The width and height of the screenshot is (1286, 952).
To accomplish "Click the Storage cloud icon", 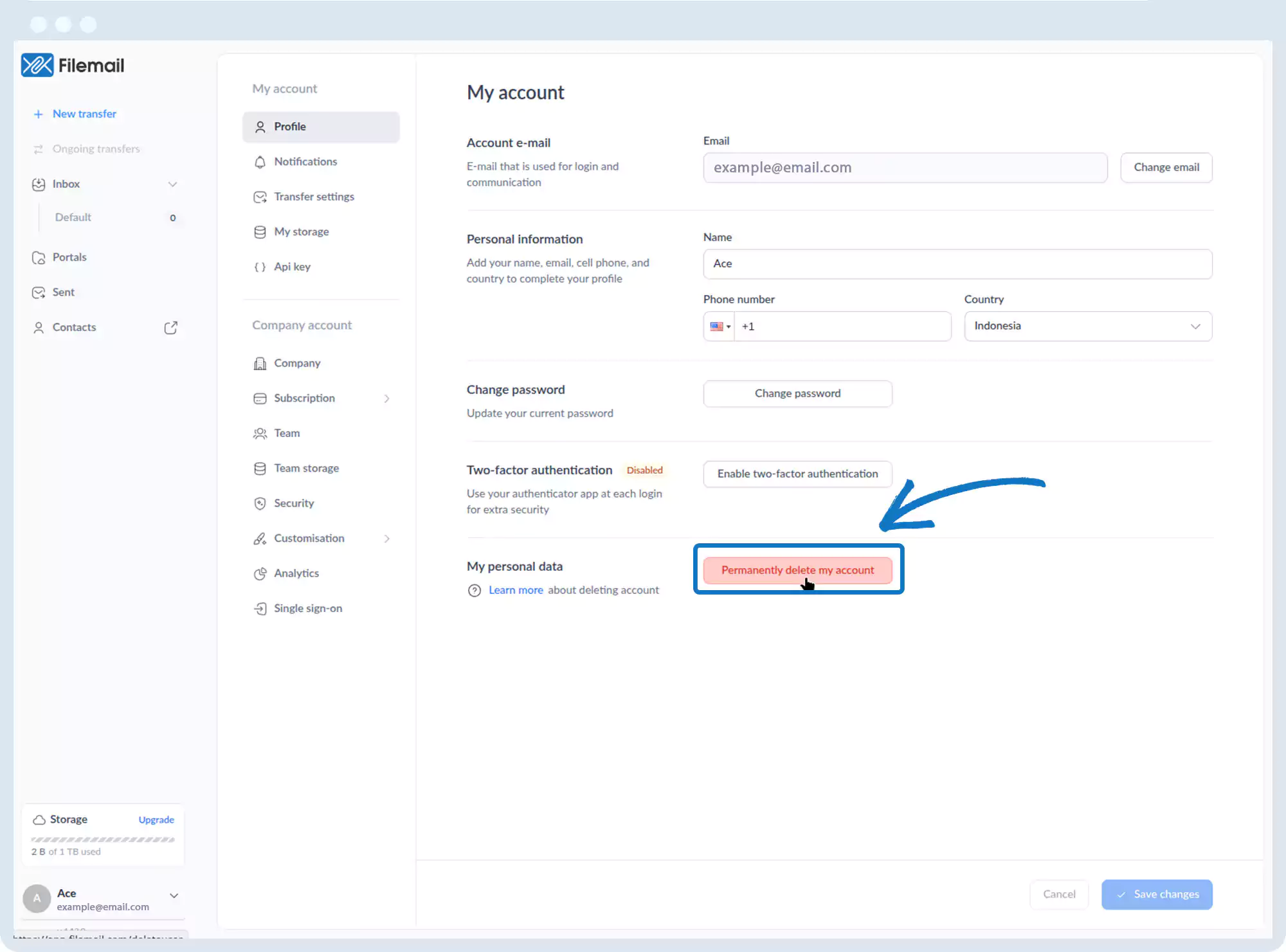I will click(x=39, y=820).
